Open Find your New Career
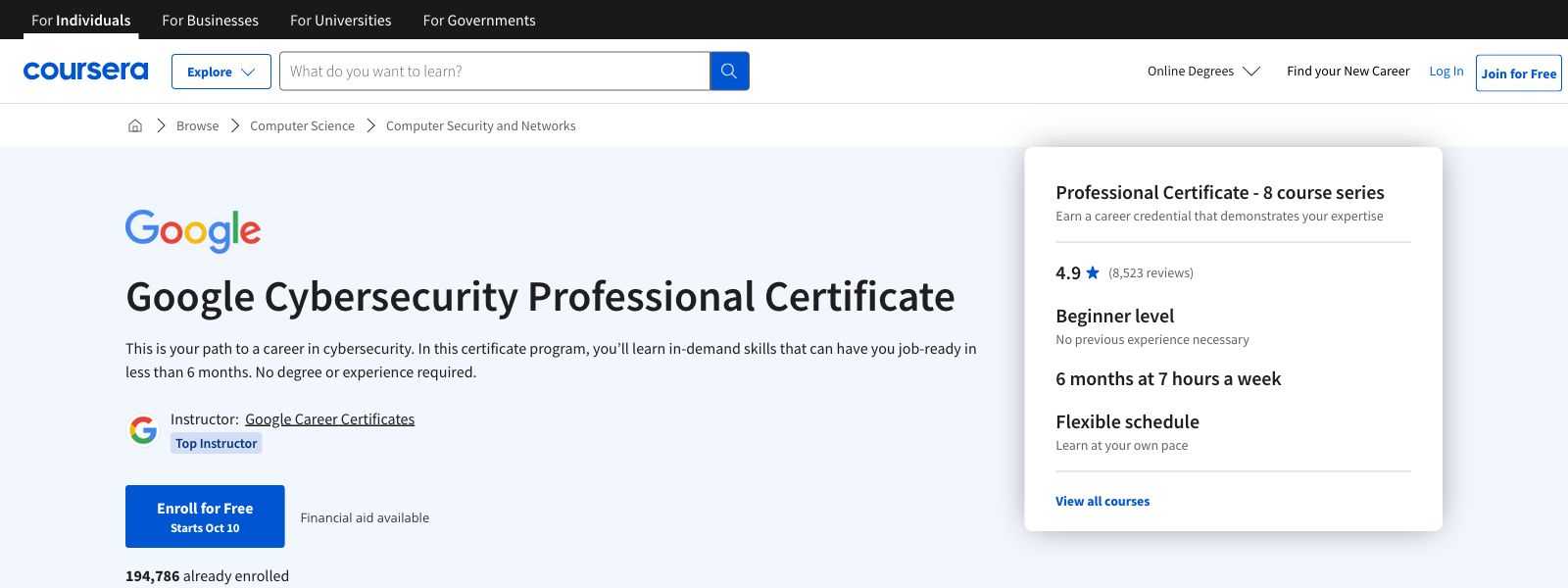 click(1347, 71)
